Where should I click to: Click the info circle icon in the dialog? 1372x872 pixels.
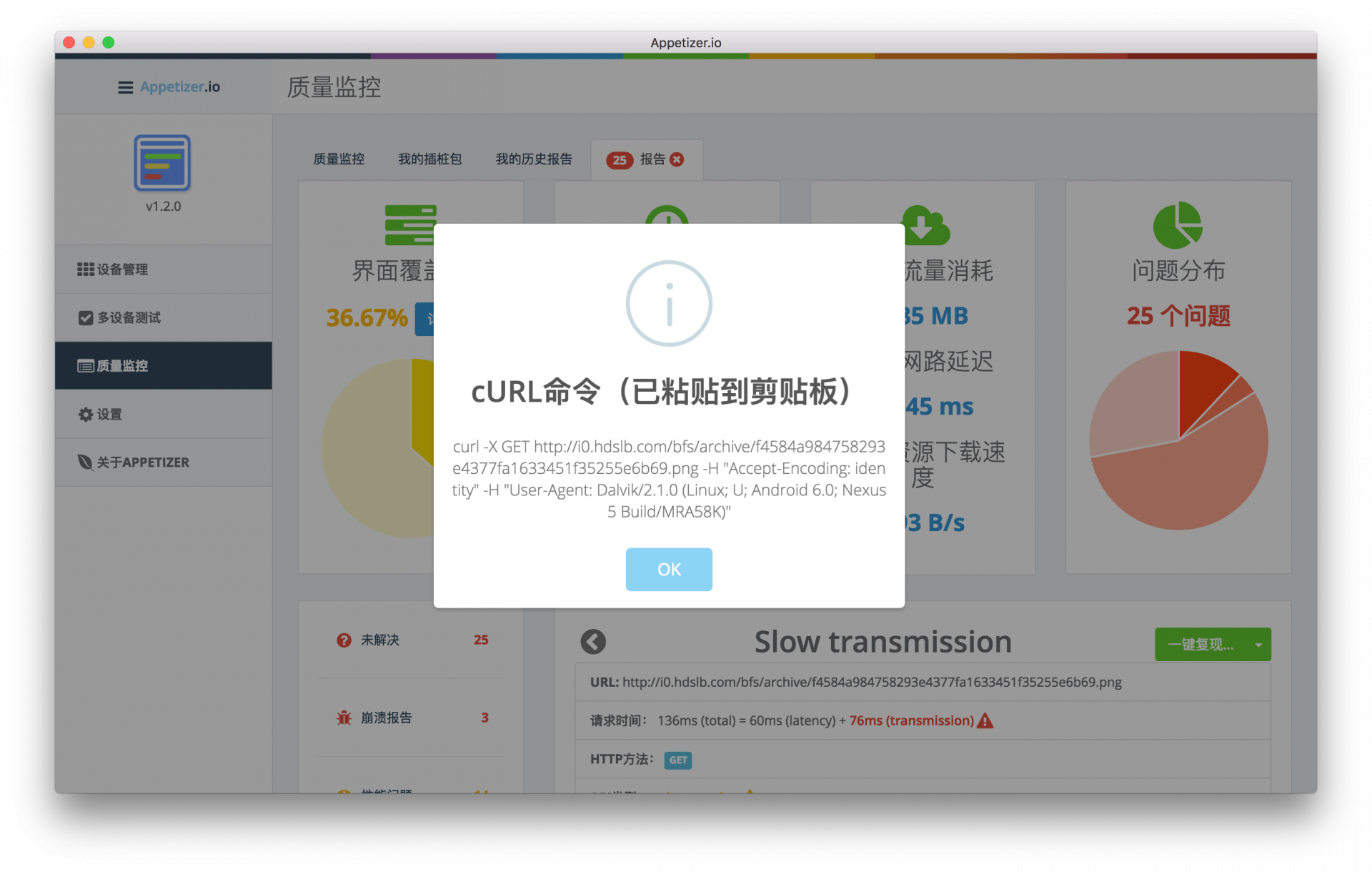pyautogui.click(x=668, y=303)
